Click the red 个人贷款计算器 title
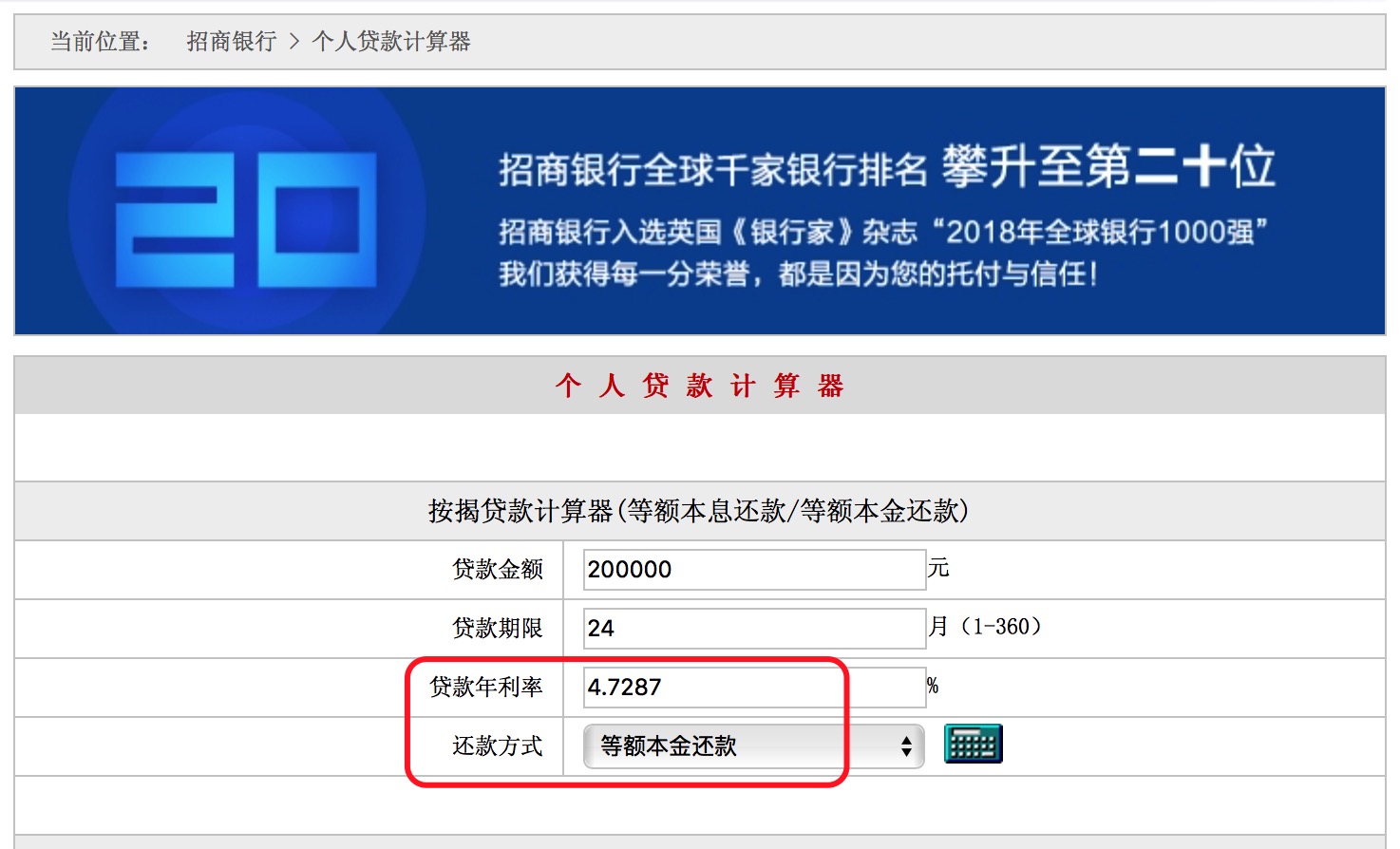 point(700,386)
